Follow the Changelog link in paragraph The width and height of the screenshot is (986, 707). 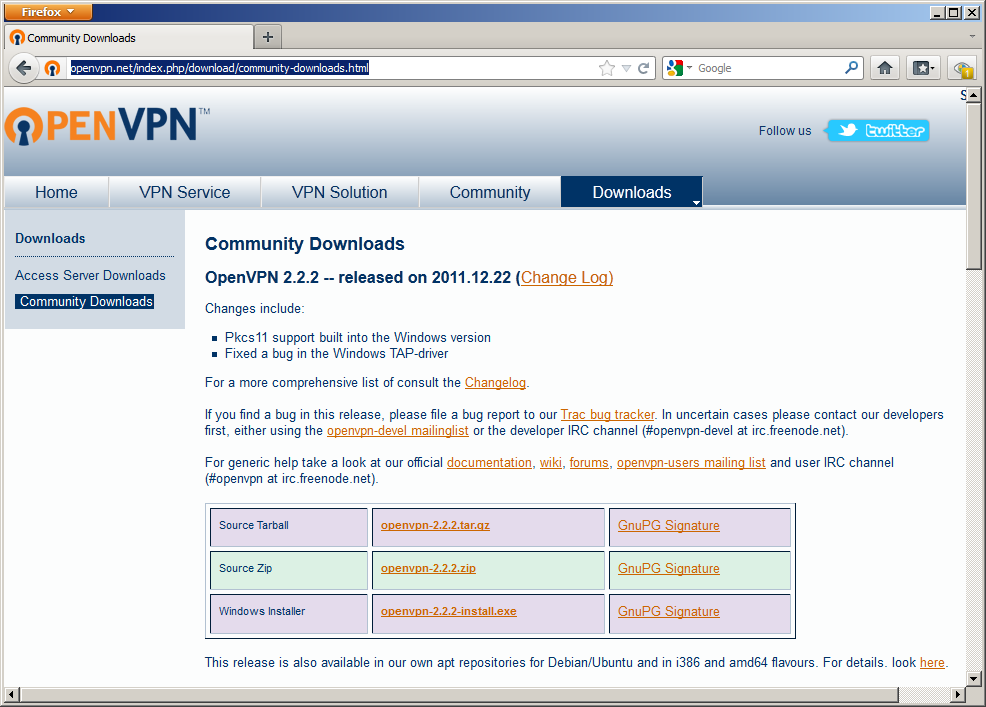tap(496, 382)
